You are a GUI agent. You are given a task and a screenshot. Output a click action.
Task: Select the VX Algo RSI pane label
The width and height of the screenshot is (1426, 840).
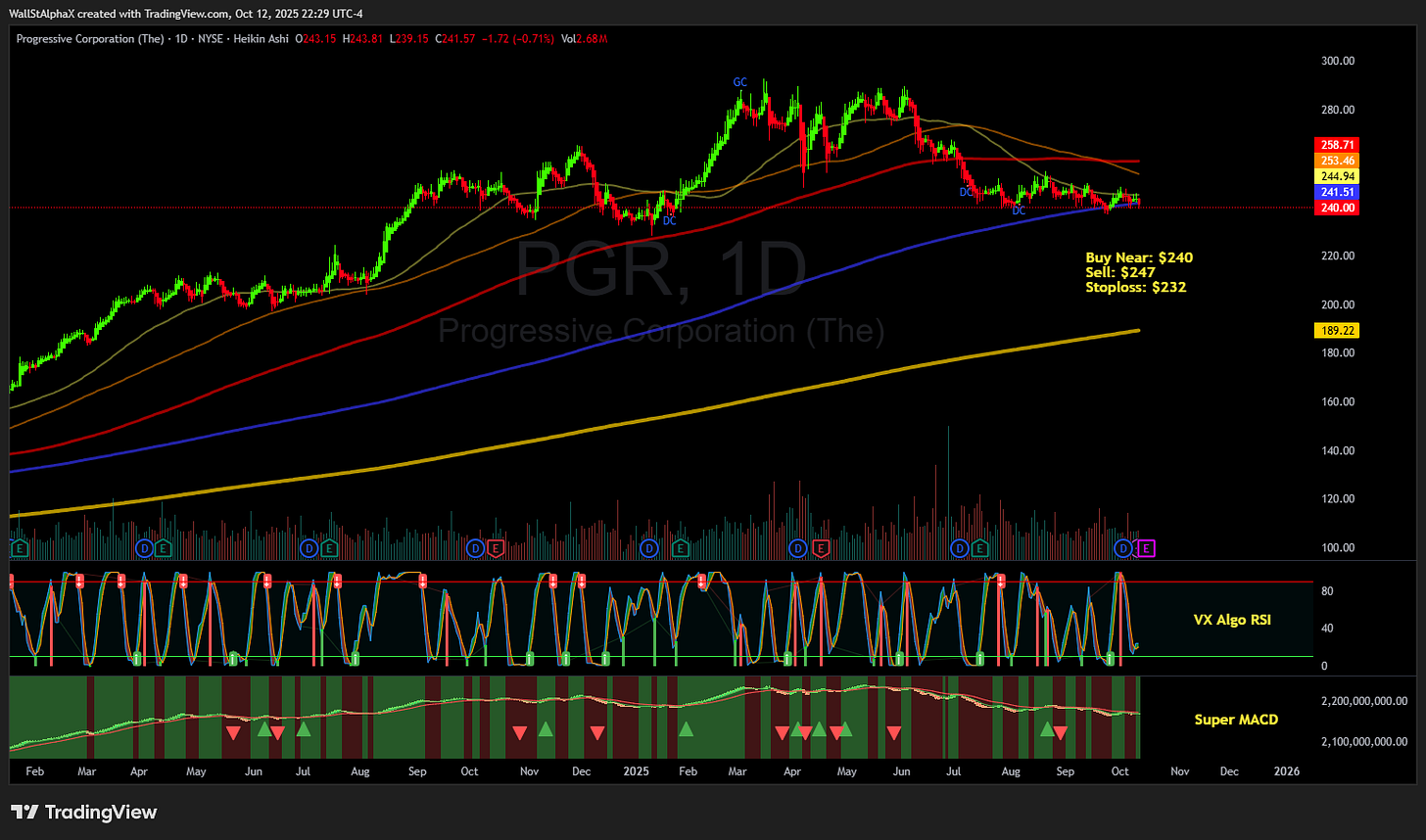click(x=1232, y=620)
